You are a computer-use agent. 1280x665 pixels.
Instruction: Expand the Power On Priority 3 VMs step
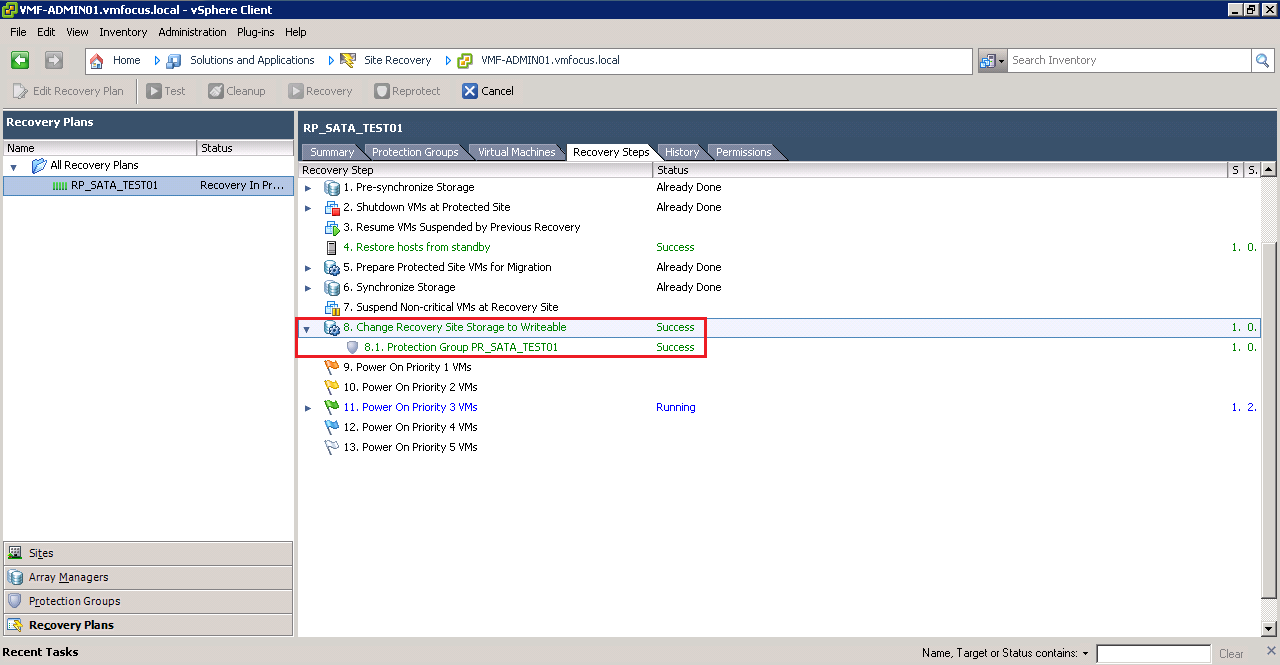[308, 408]
